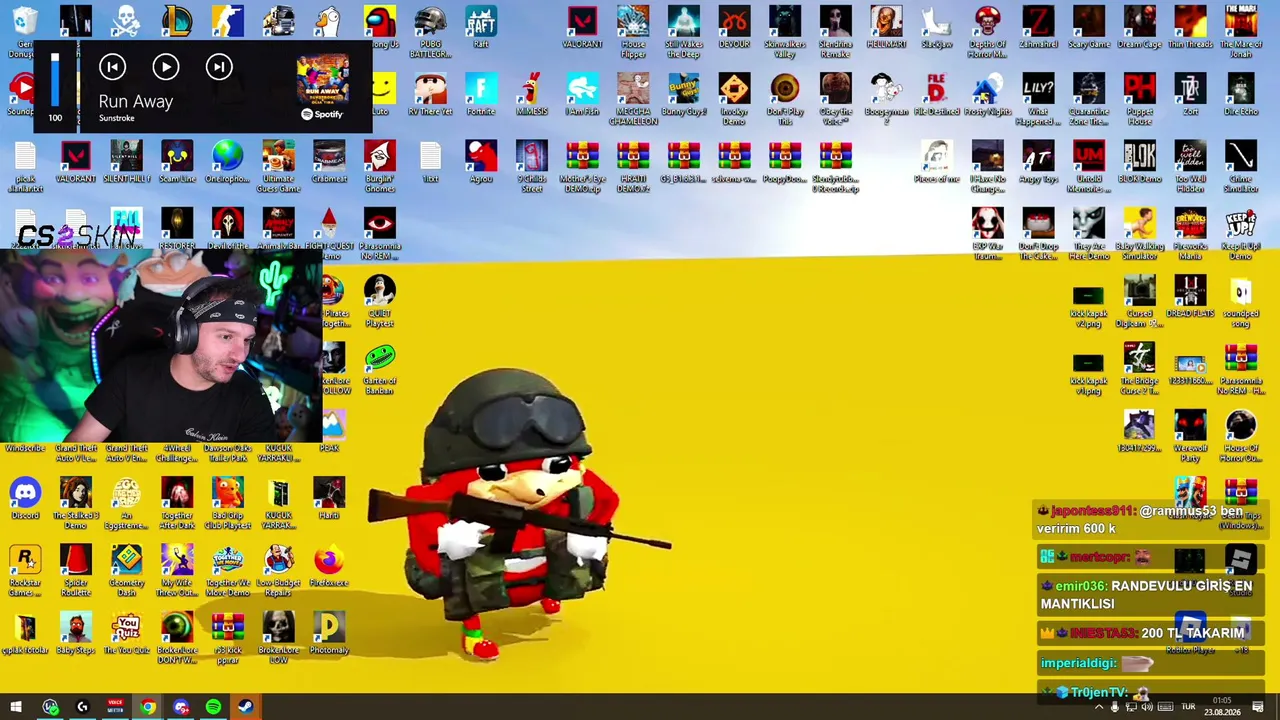Open the Keep It Up! Demo shortcut
Screen dimensions: 1280x720
(x=1241, y=234)
